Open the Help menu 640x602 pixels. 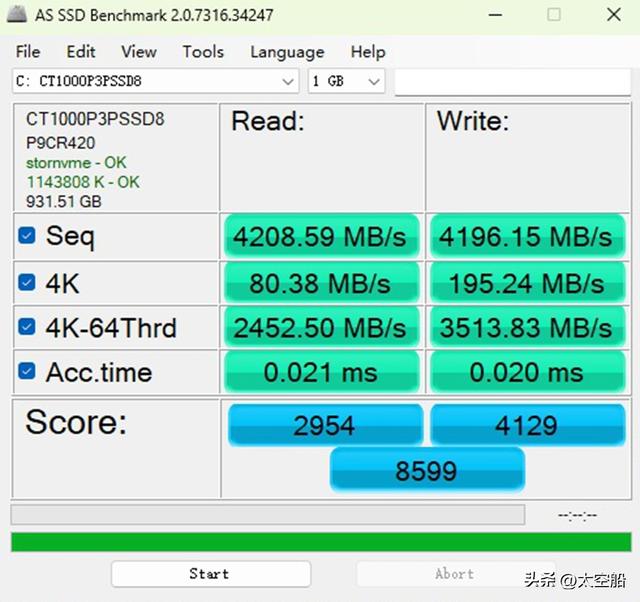point(368,52)
